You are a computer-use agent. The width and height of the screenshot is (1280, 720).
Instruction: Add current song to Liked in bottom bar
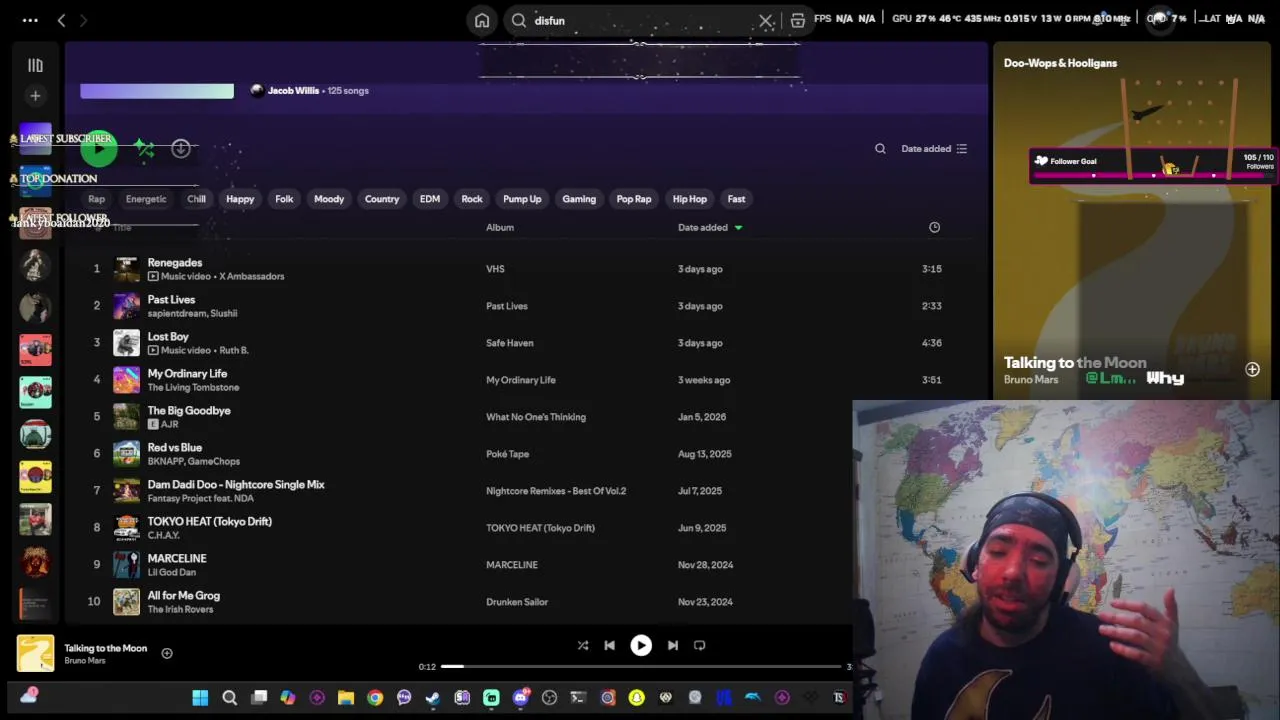coord(167,653)
